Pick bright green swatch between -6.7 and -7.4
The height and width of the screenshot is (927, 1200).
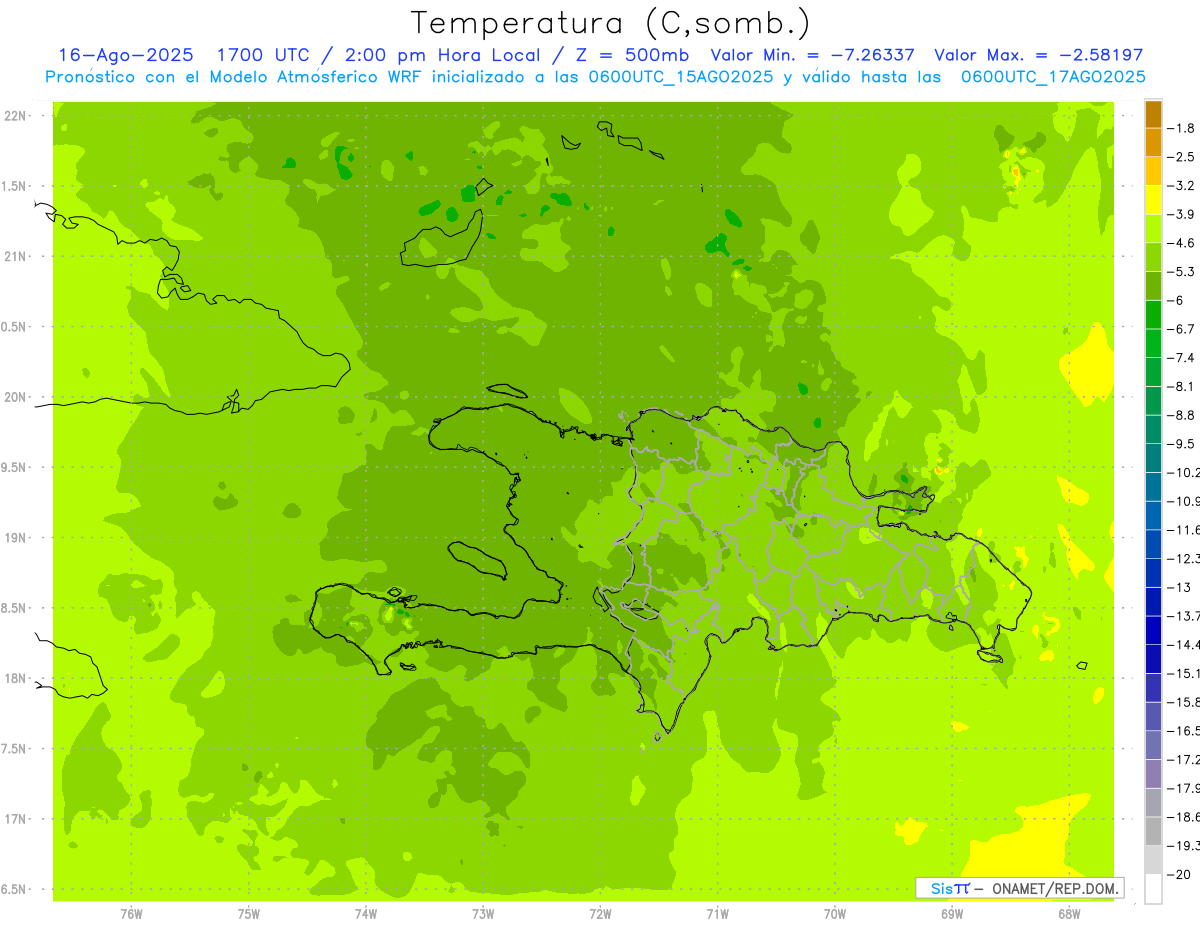click(x=1153, y=343)
